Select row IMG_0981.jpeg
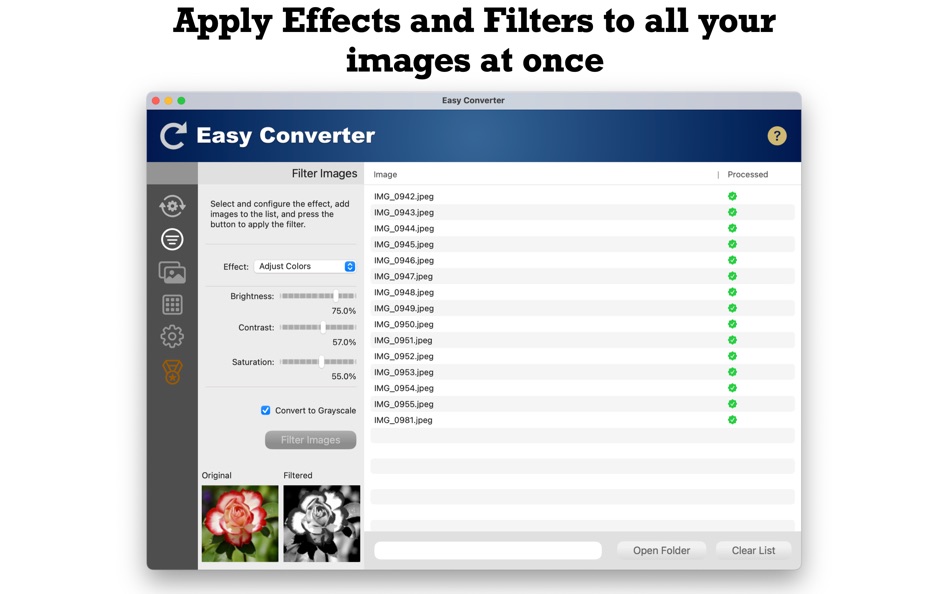 [582, 420]
